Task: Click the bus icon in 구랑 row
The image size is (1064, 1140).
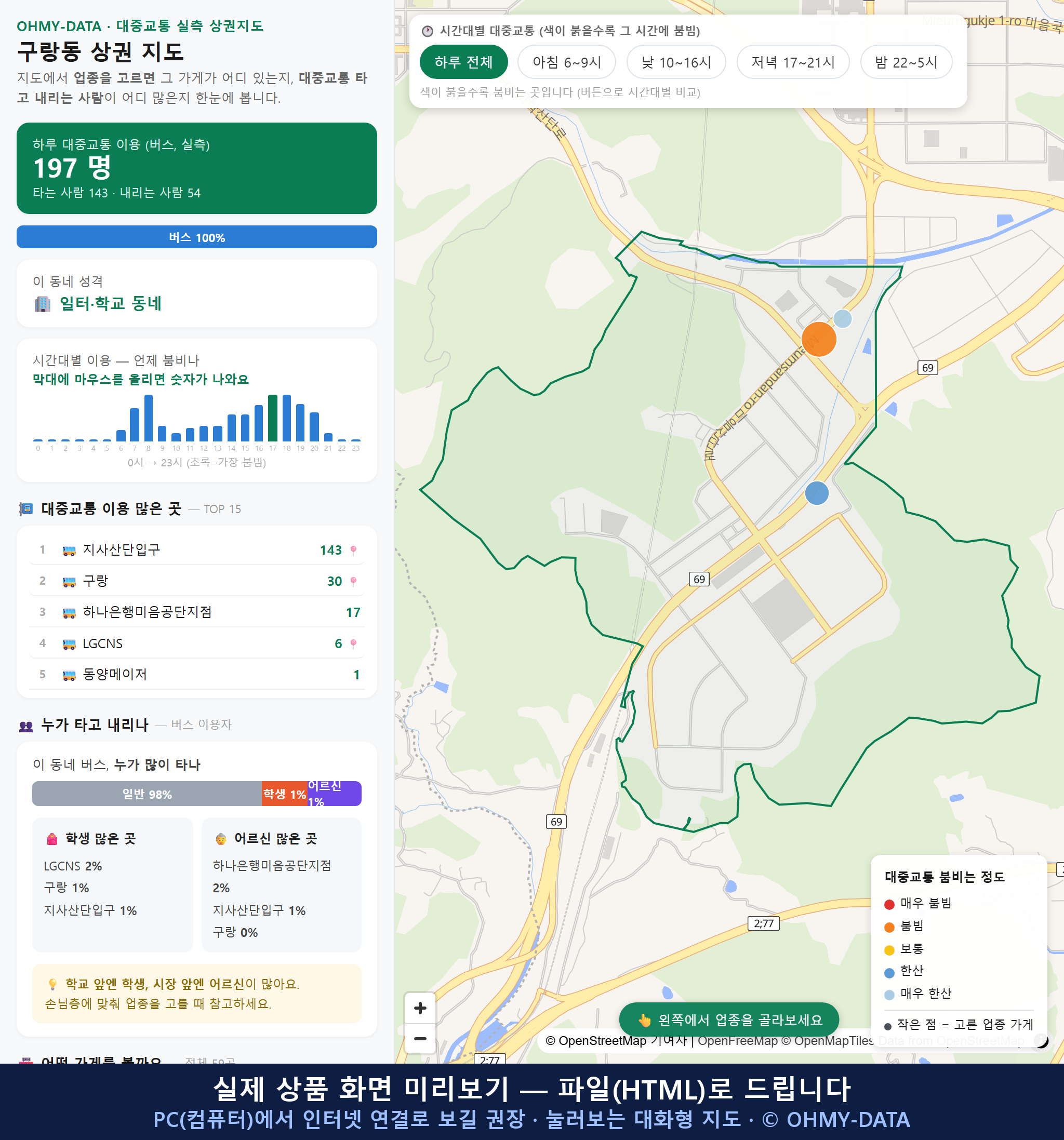Action: (x=69, y=582)
